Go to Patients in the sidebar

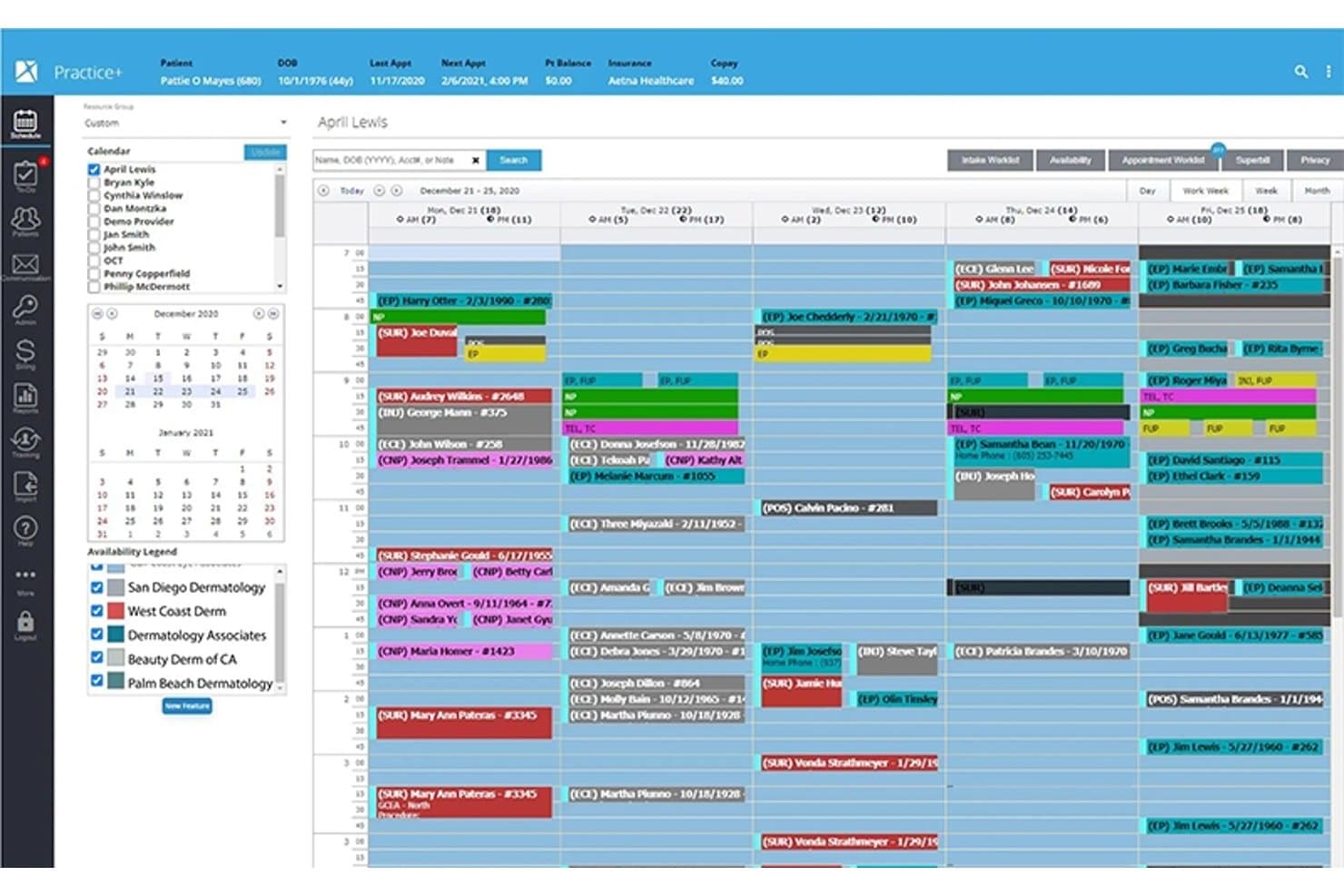(x=25, y=222)
